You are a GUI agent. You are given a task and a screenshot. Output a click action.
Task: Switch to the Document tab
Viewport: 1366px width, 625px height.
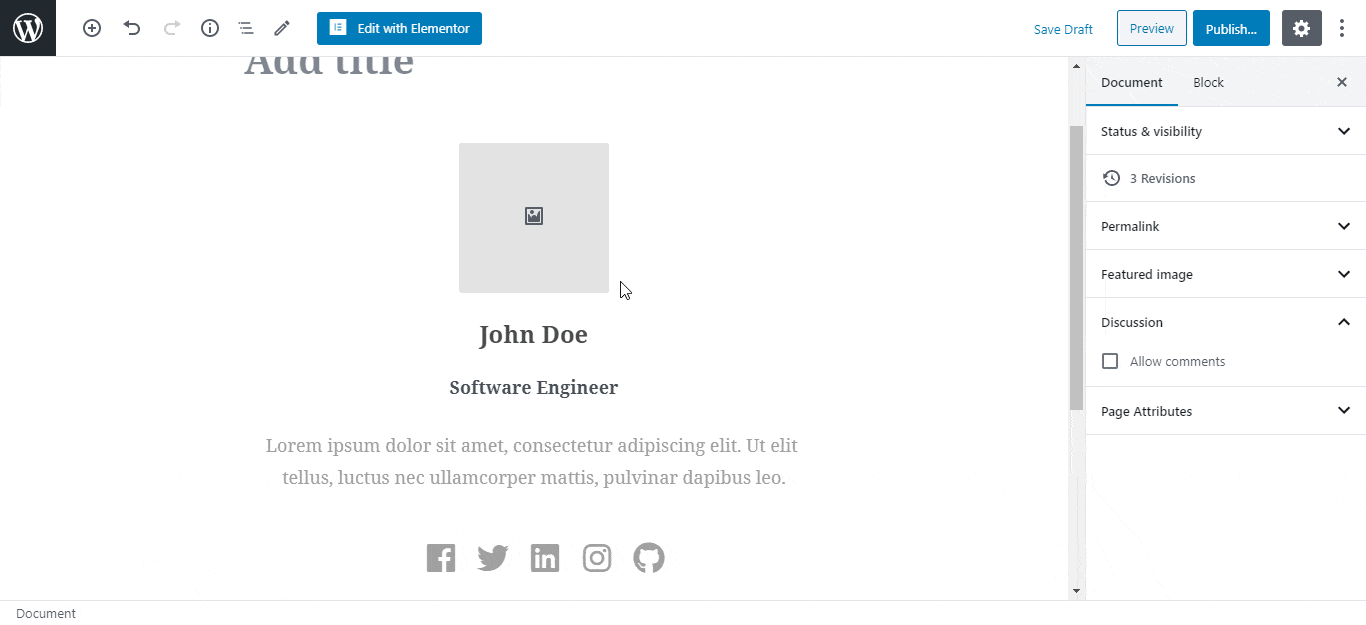pos(1132,82)
